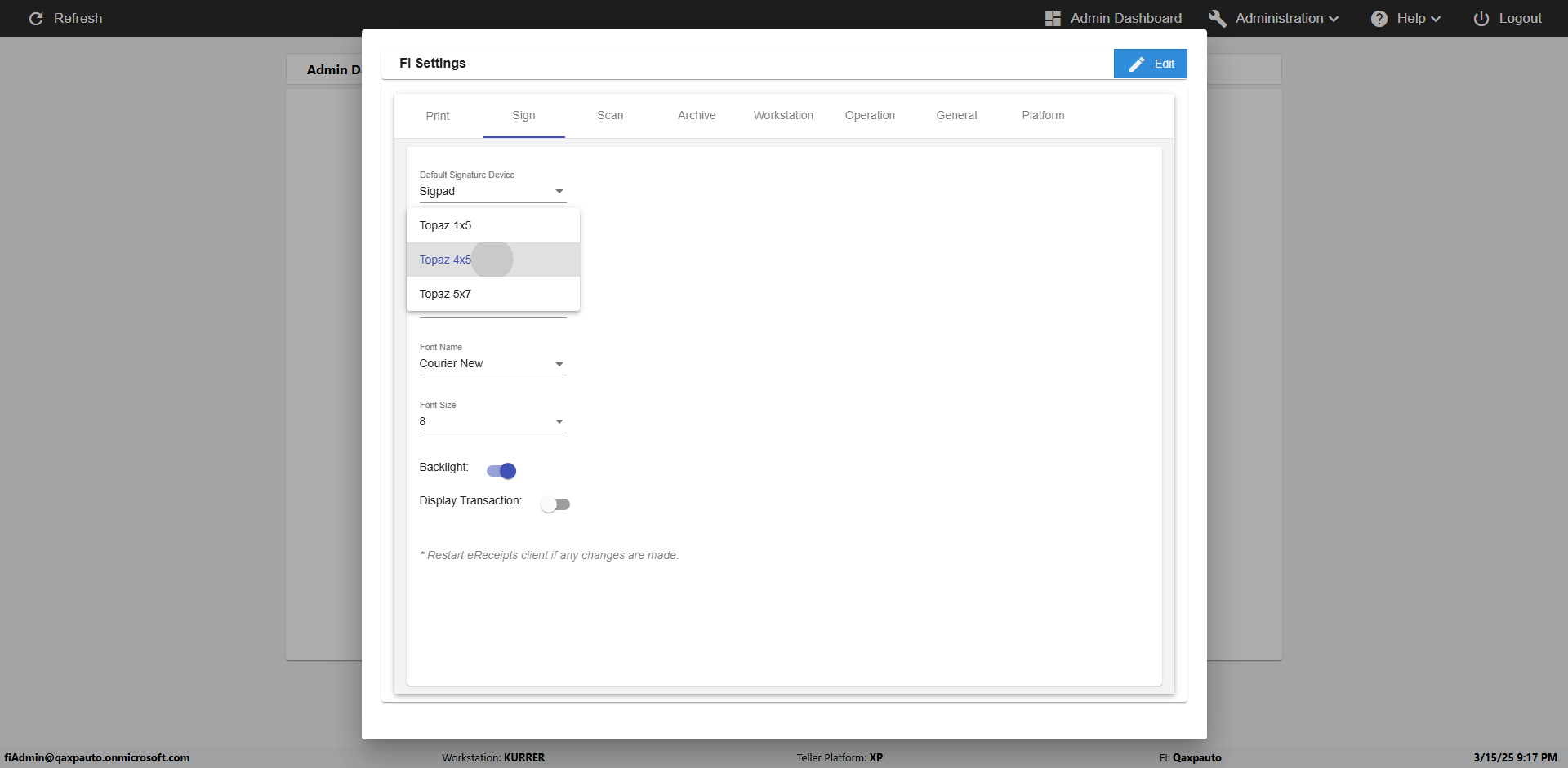Choose the Topaz 4x5 option
Image resolution: width=1568 pixels, height=768 pixels.
coord(493,260)
